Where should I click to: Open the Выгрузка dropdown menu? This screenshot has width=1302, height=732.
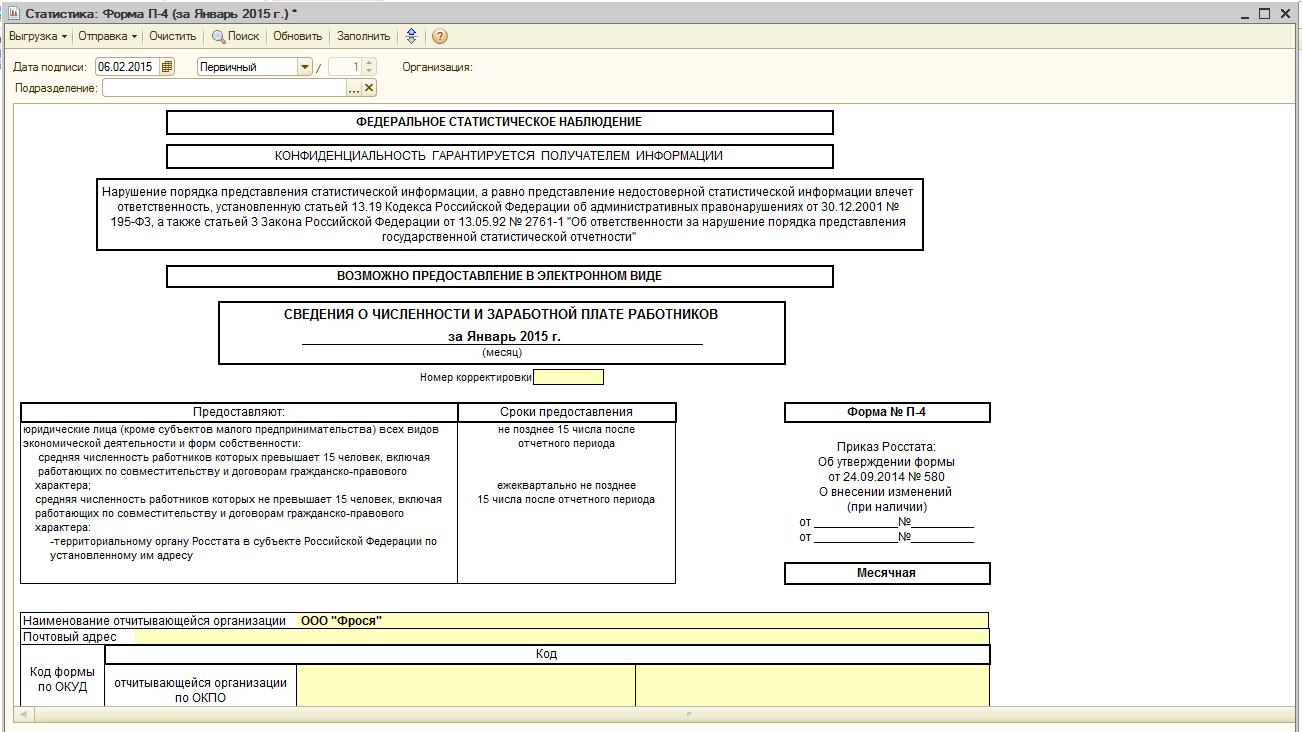coord(37,36)
